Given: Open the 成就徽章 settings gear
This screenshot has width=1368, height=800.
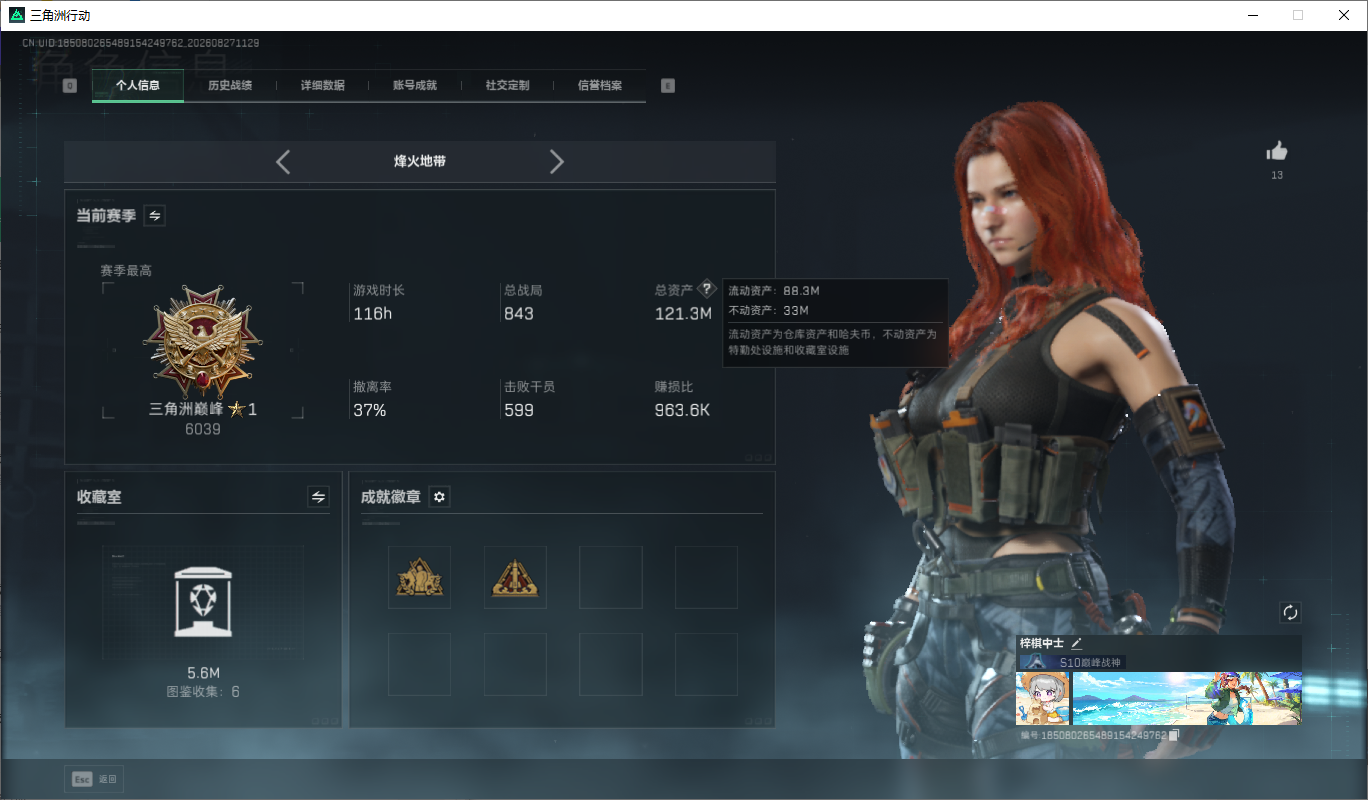Looking at the screenshot, I should [x=439, y=497].
